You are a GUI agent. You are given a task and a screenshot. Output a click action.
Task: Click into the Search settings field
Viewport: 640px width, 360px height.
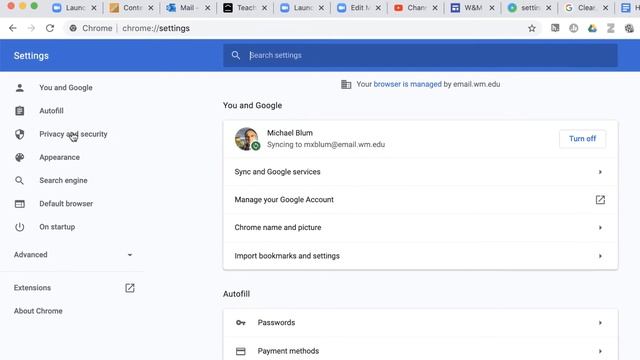(x=420, y=55)
